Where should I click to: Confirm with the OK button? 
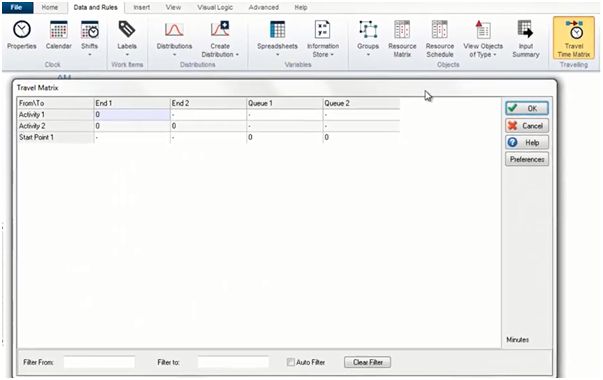527,108
